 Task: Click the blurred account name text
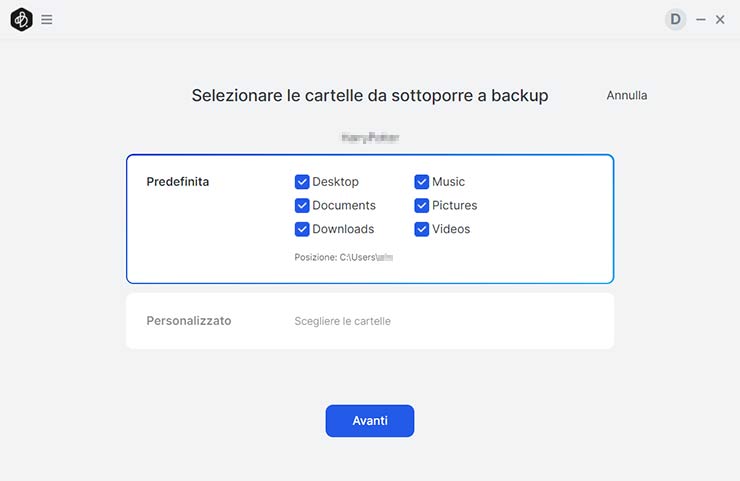click(370, 136)
